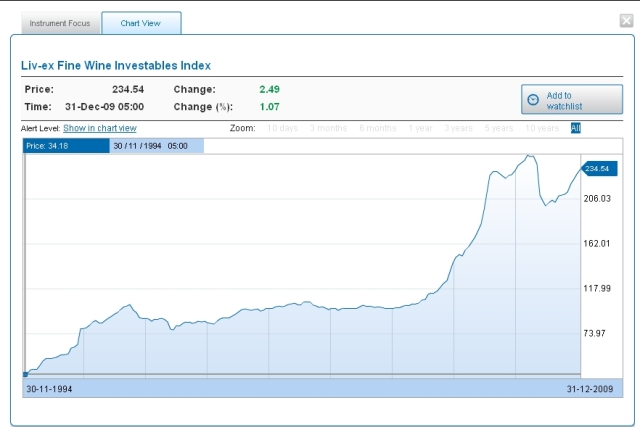Click the Time value 31-Dec-09 05:00
640x427 pixels.
click(104, 107)
